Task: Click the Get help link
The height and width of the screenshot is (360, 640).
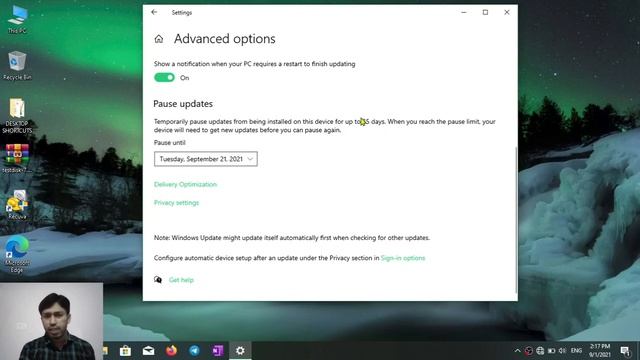Action: pyautogui.click(x=181, y=280)
